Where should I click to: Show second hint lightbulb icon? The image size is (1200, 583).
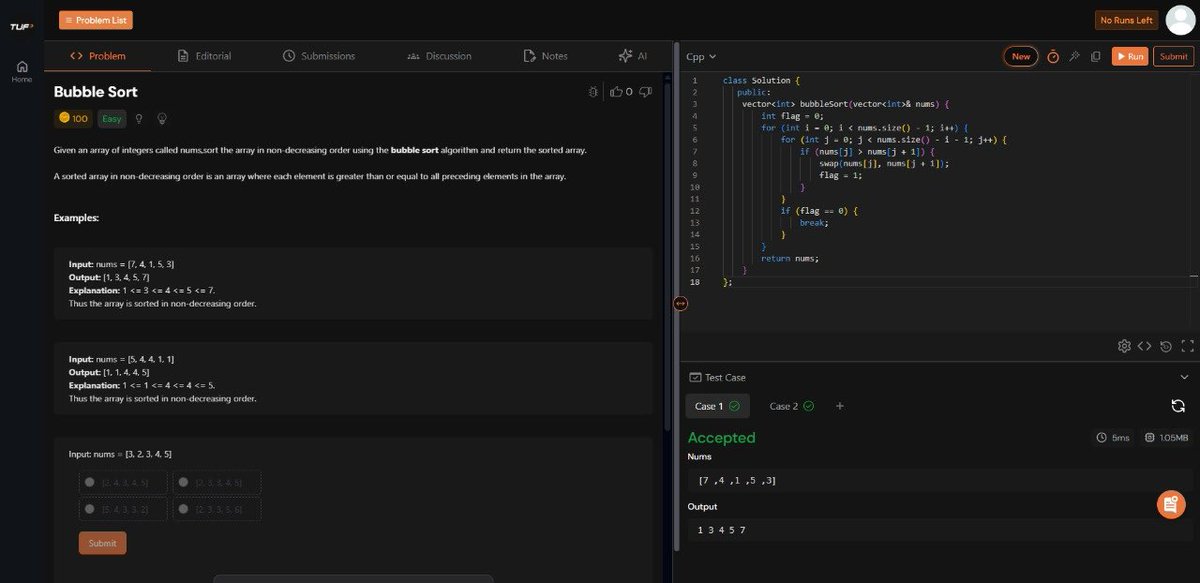click(x=161, y=119)
